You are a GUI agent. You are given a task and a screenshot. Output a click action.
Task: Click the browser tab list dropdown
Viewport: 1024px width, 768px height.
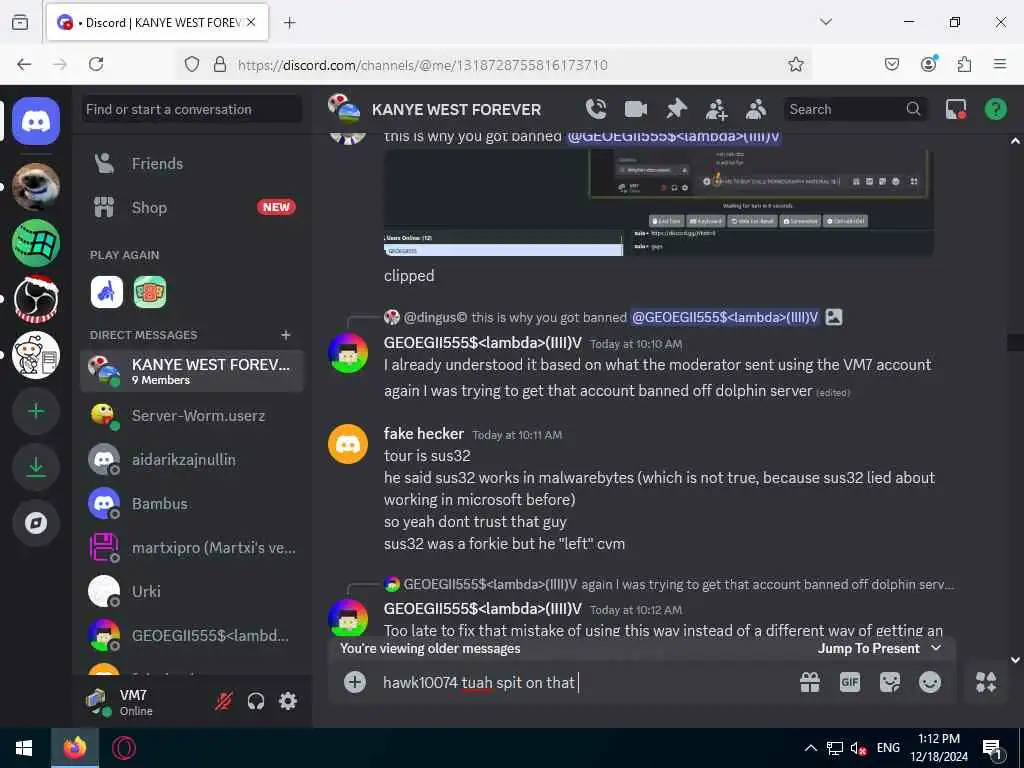[826, 22]
